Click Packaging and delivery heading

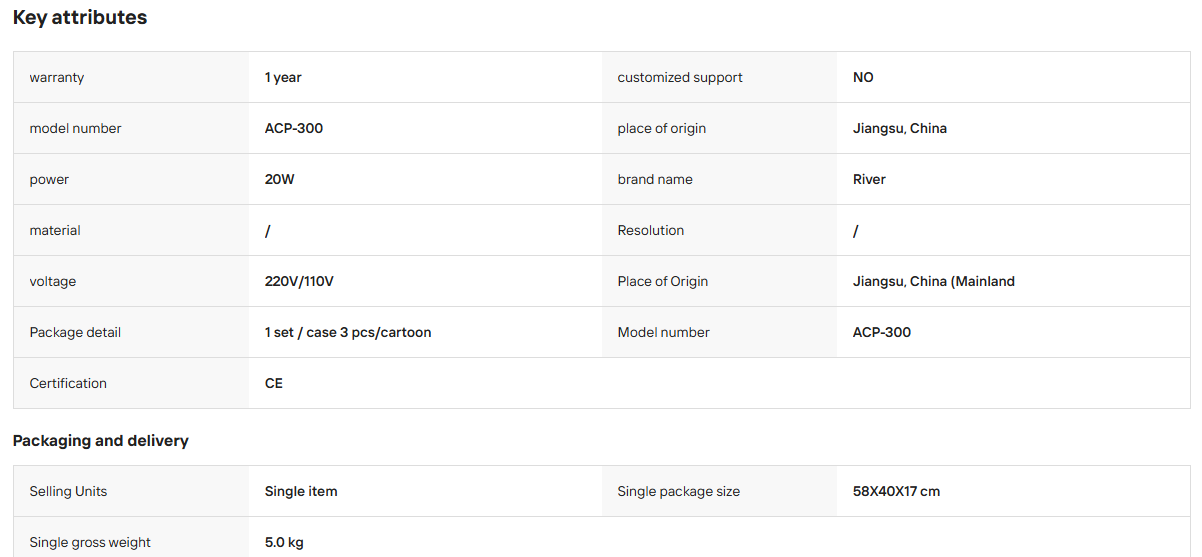pyautogui.click(x=101, y=441)
